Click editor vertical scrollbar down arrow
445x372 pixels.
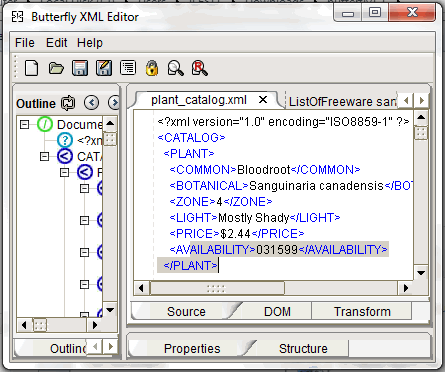tap(421, 273)
